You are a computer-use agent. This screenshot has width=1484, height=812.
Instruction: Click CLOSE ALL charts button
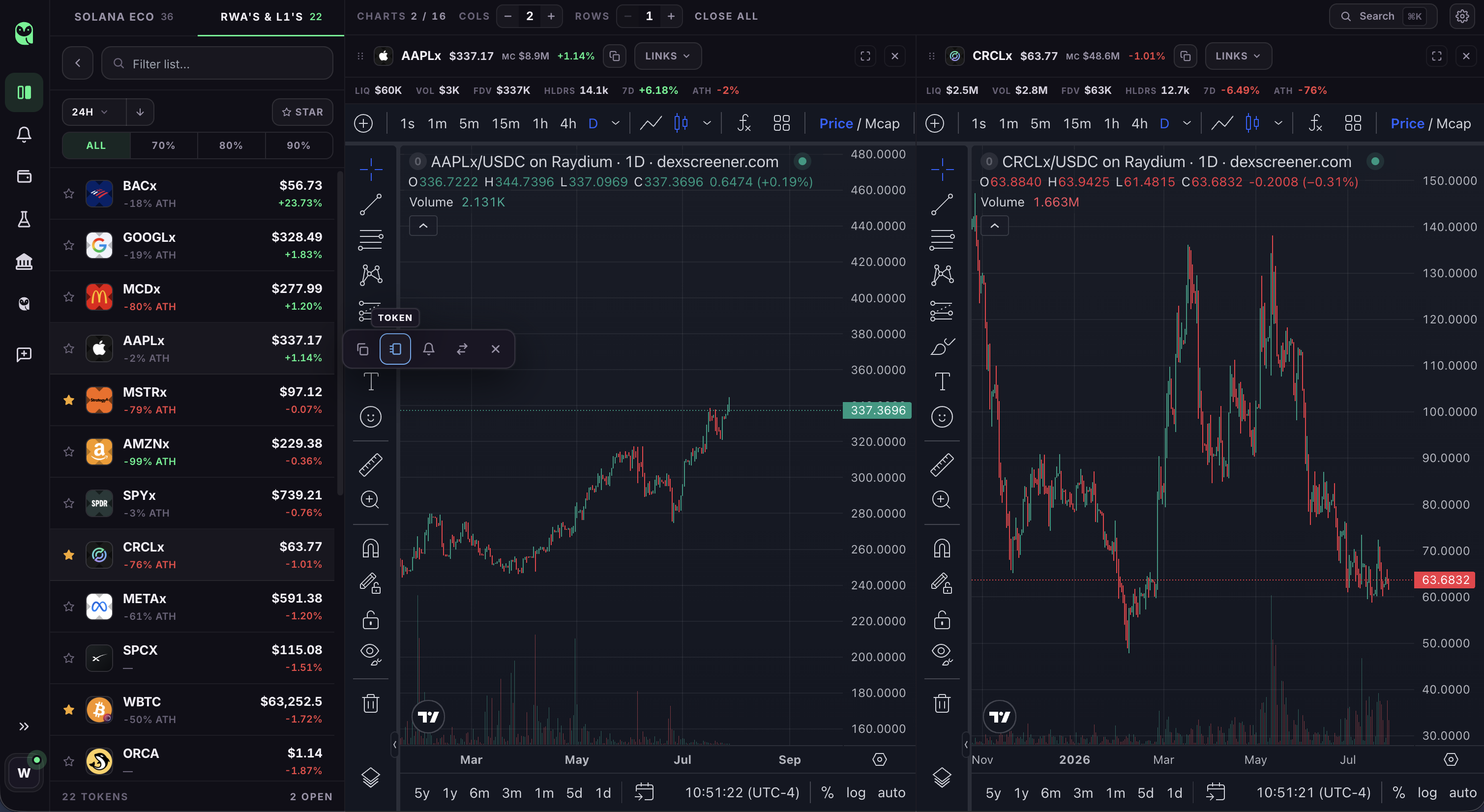726,16
